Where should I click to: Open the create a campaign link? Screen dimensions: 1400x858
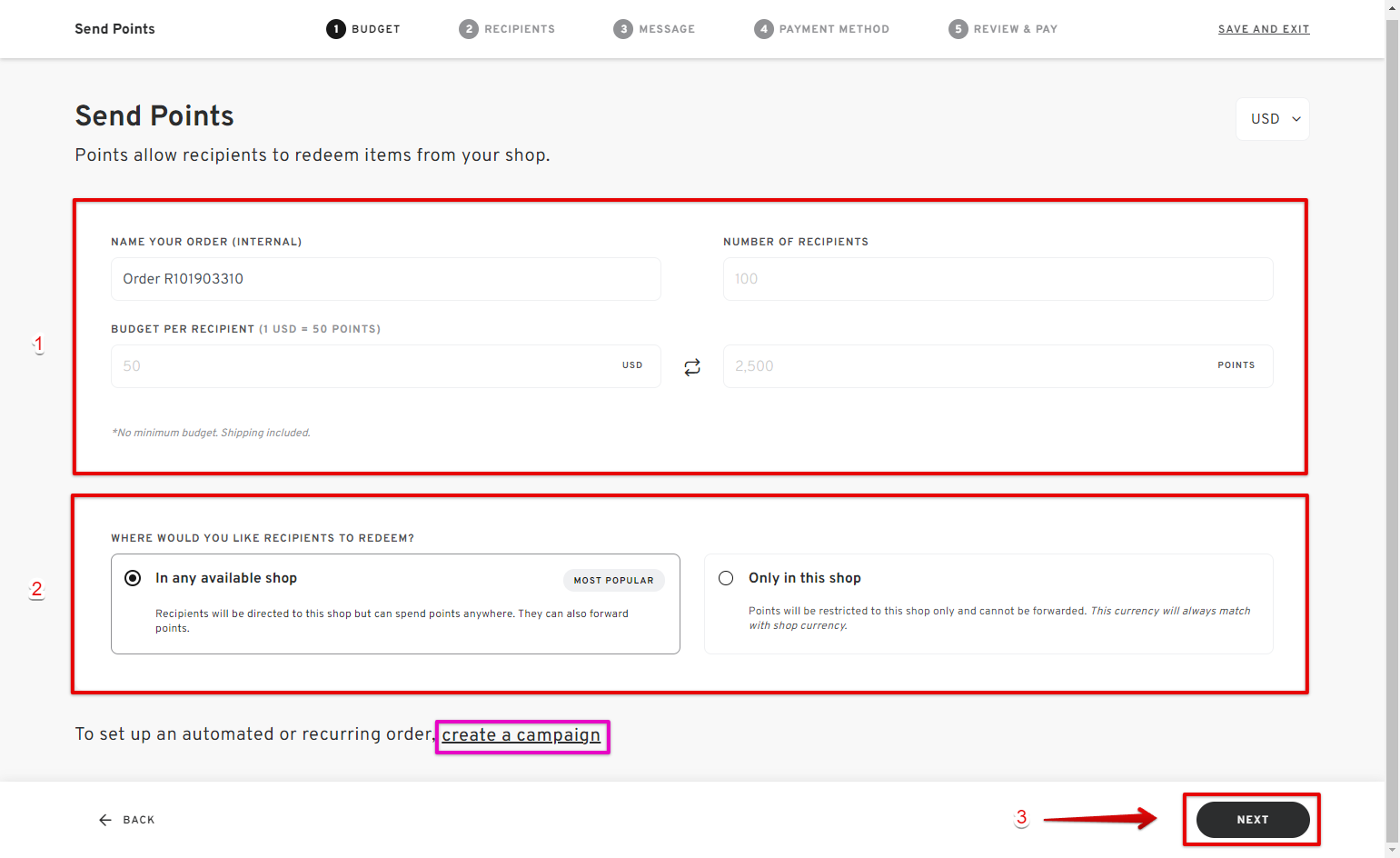point(521,734)
